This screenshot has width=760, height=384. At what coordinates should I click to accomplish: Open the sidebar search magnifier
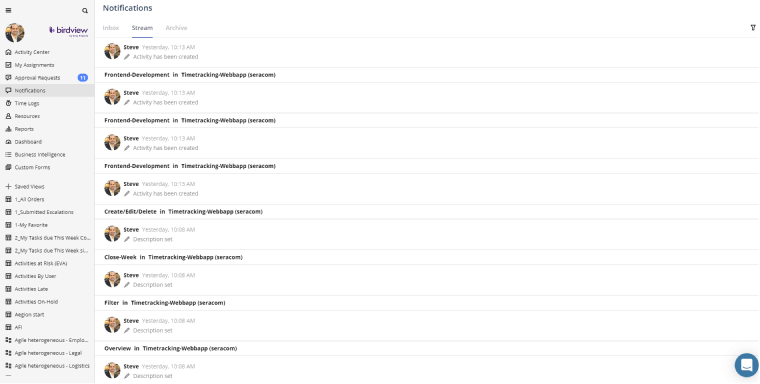point(85,11)
